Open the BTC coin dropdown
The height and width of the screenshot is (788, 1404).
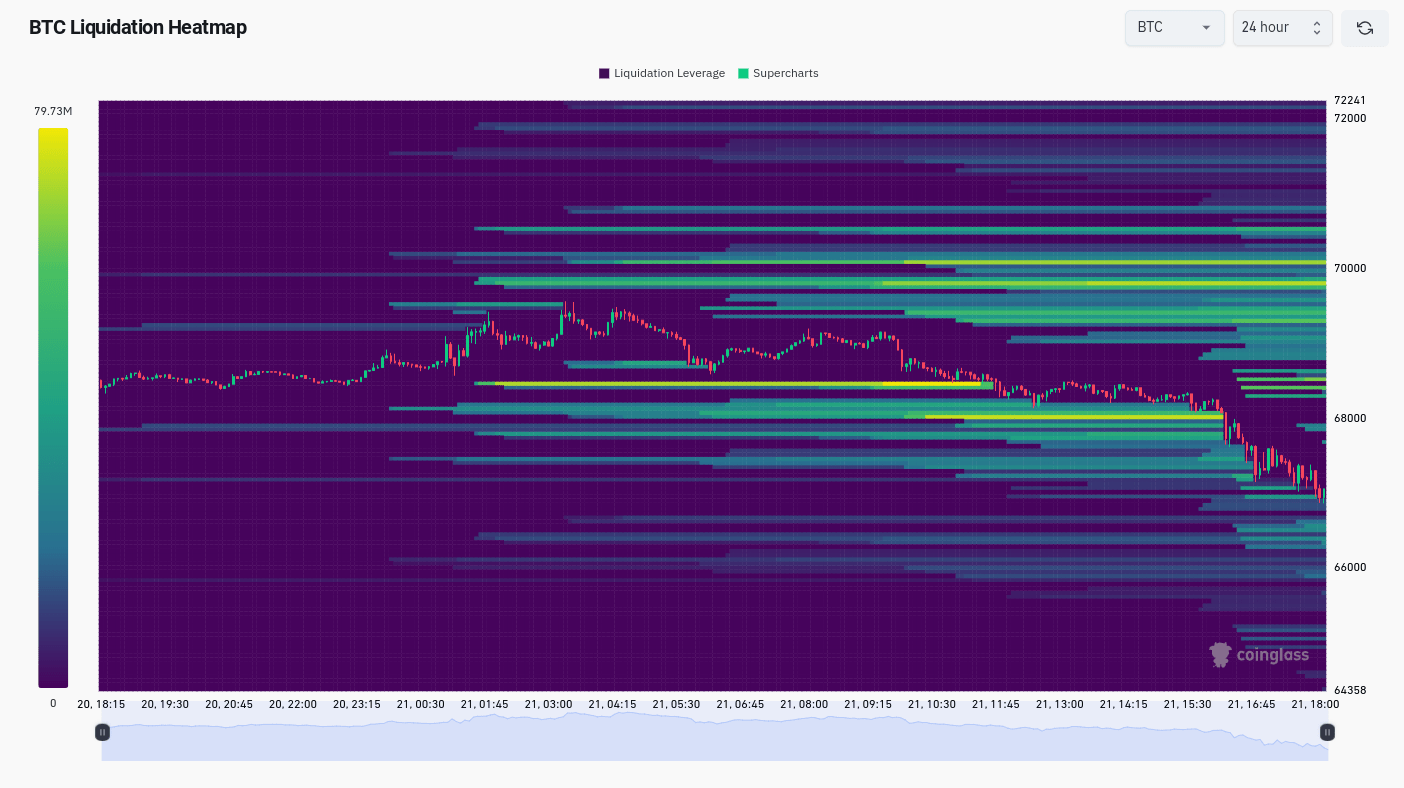point(1174,28)
